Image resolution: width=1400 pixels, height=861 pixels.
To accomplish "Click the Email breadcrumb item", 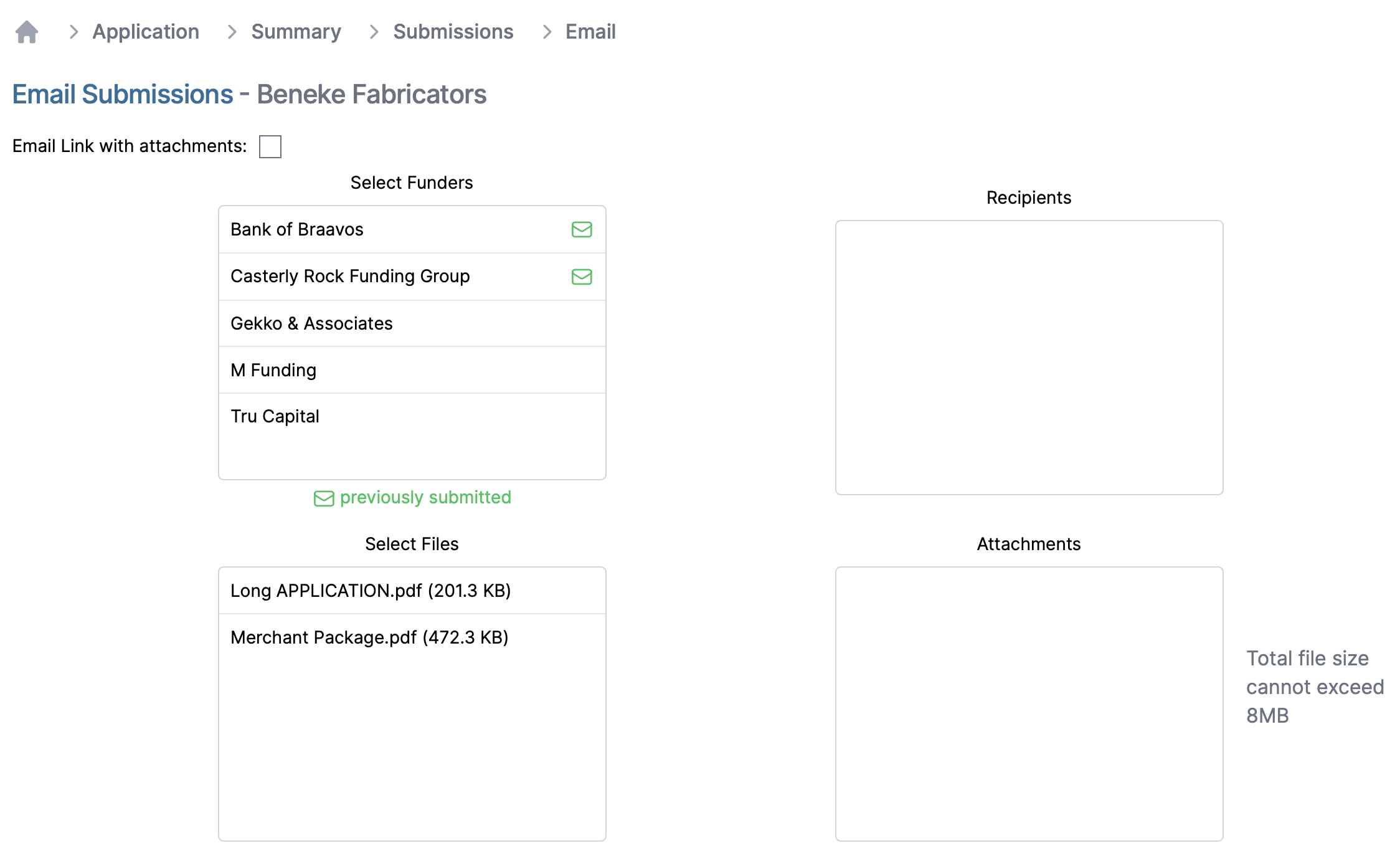I will [590, 32].
